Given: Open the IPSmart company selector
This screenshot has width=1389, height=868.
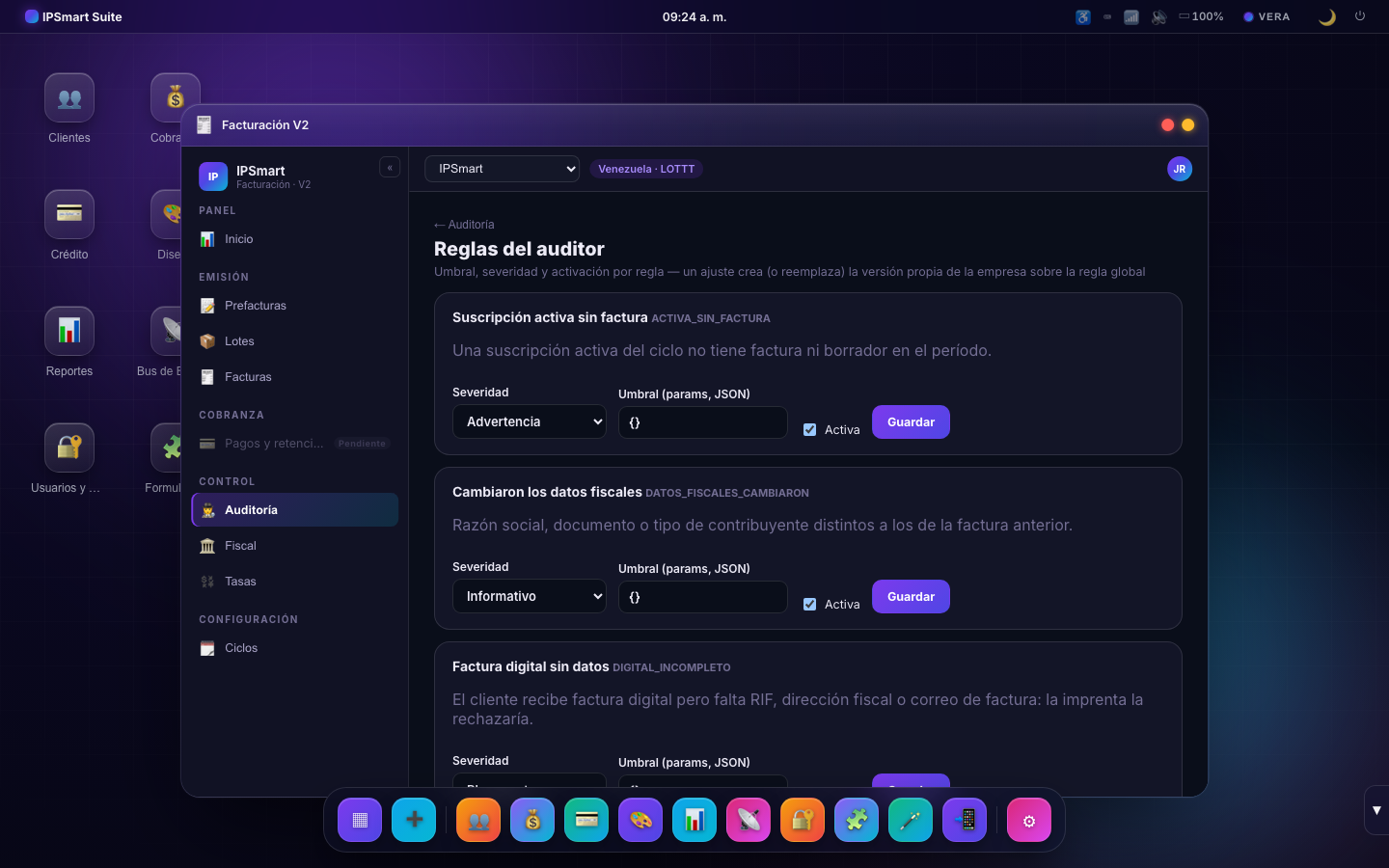Looking at the screenshot, I should coord(503,169).
